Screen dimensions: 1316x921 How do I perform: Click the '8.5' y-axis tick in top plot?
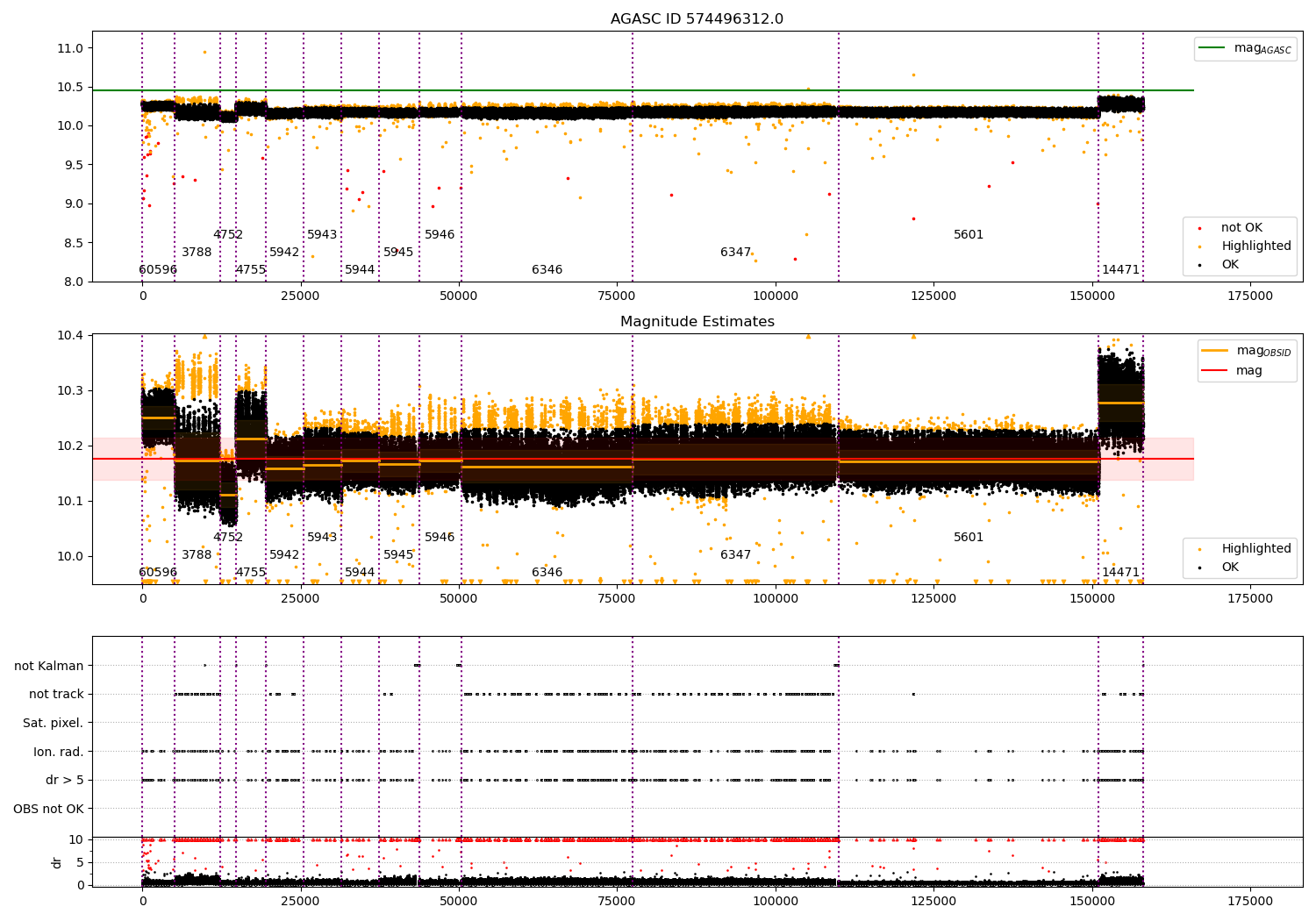coord(74,243)
